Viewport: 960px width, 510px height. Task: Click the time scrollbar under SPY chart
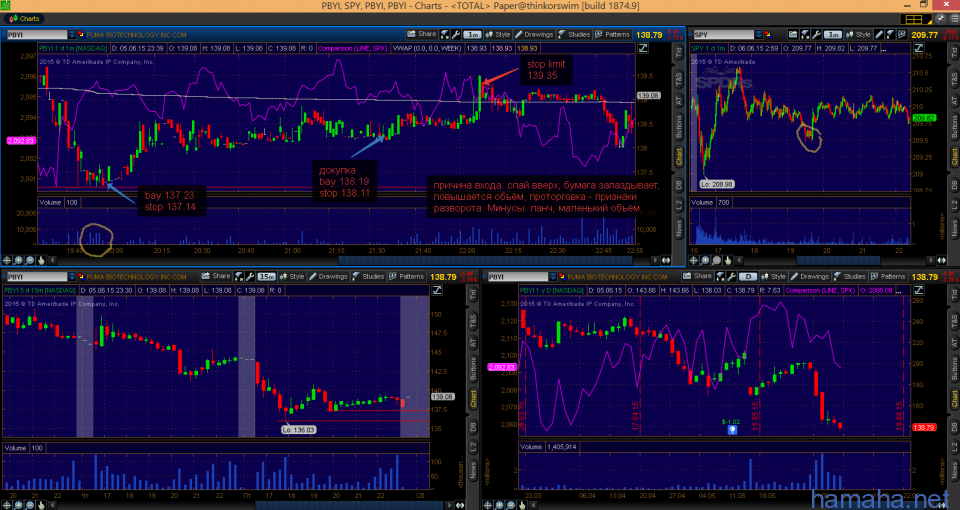point(838,260)
